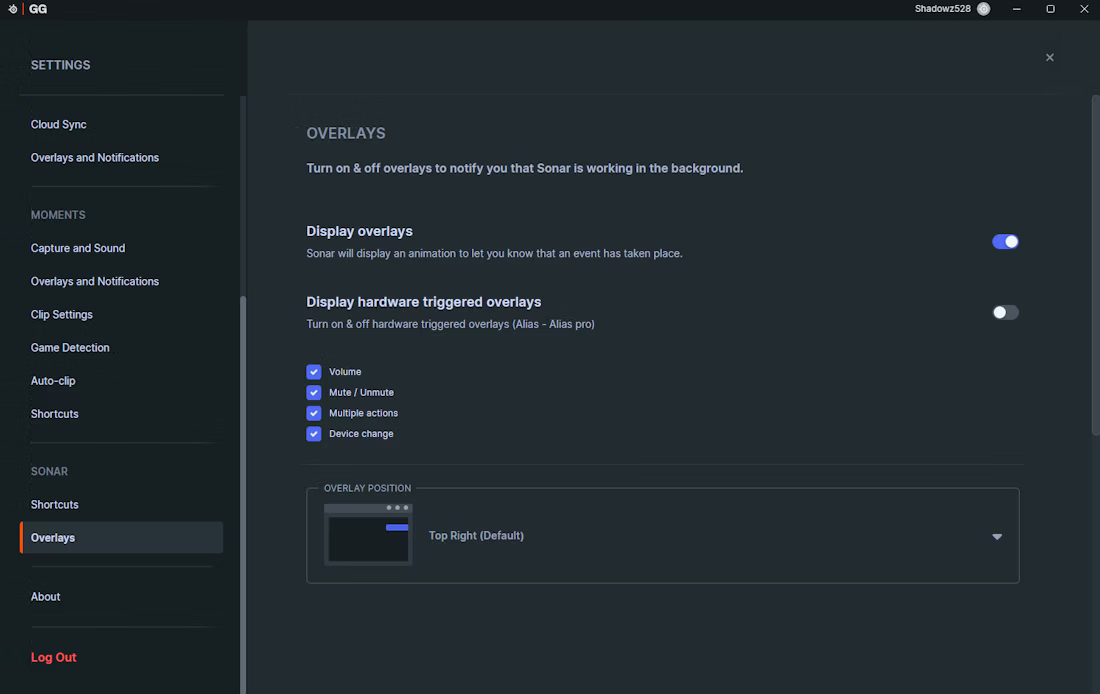Viewport: 1100px width, 694px height.
Task: Click the SONAR section label
Action: pyautogui.click(x=49, y=472)
